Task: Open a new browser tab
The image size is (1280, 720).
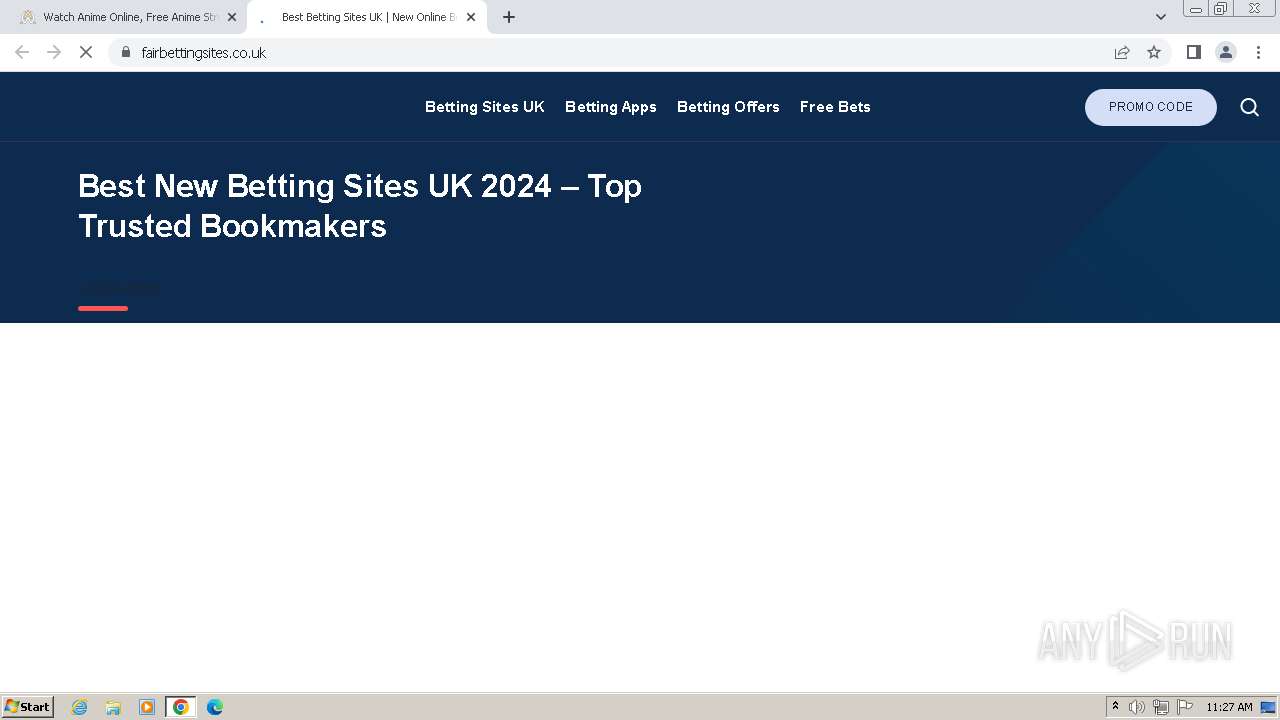Action: (x=509, y=17)
